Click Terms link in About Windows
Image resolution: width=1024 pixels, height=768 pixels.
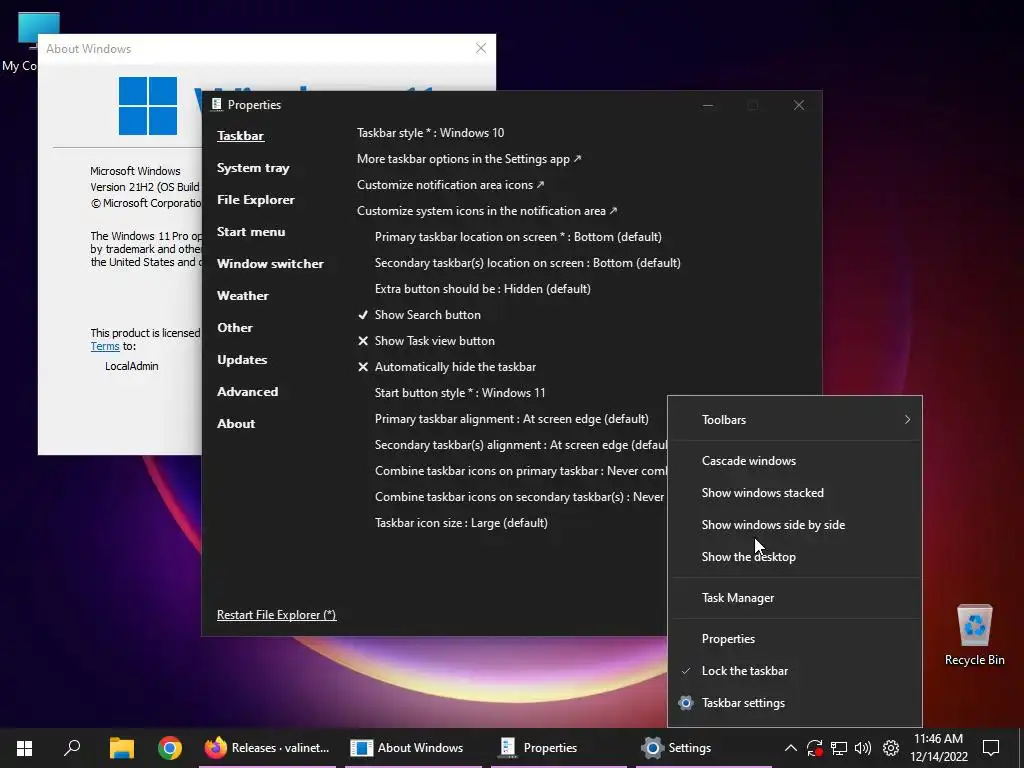click(104, 346)
